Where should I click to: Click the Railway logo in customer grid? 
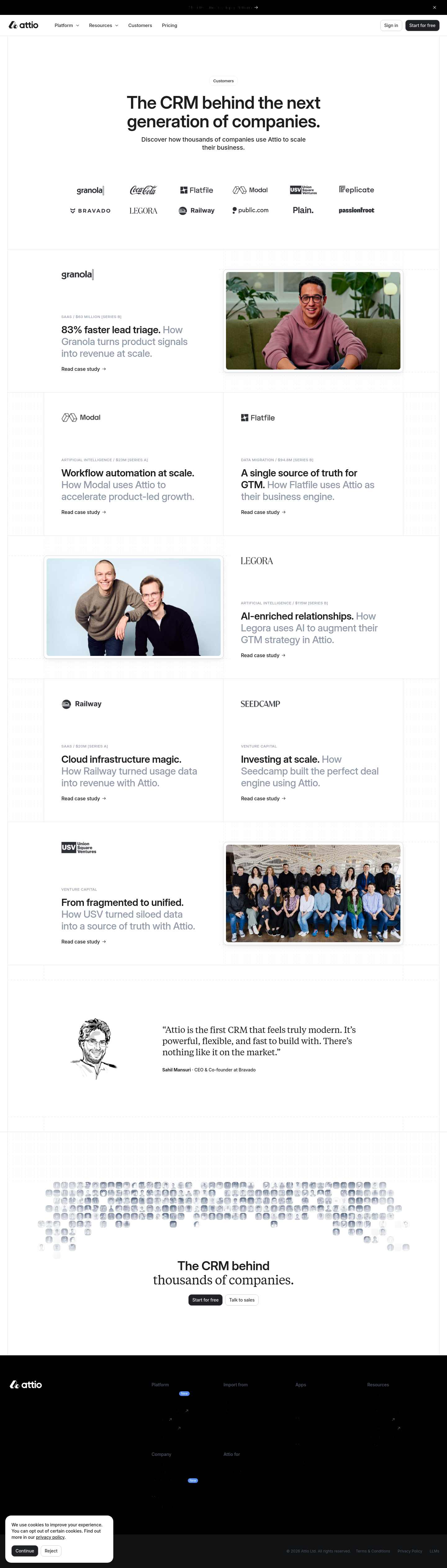point(196,211)
